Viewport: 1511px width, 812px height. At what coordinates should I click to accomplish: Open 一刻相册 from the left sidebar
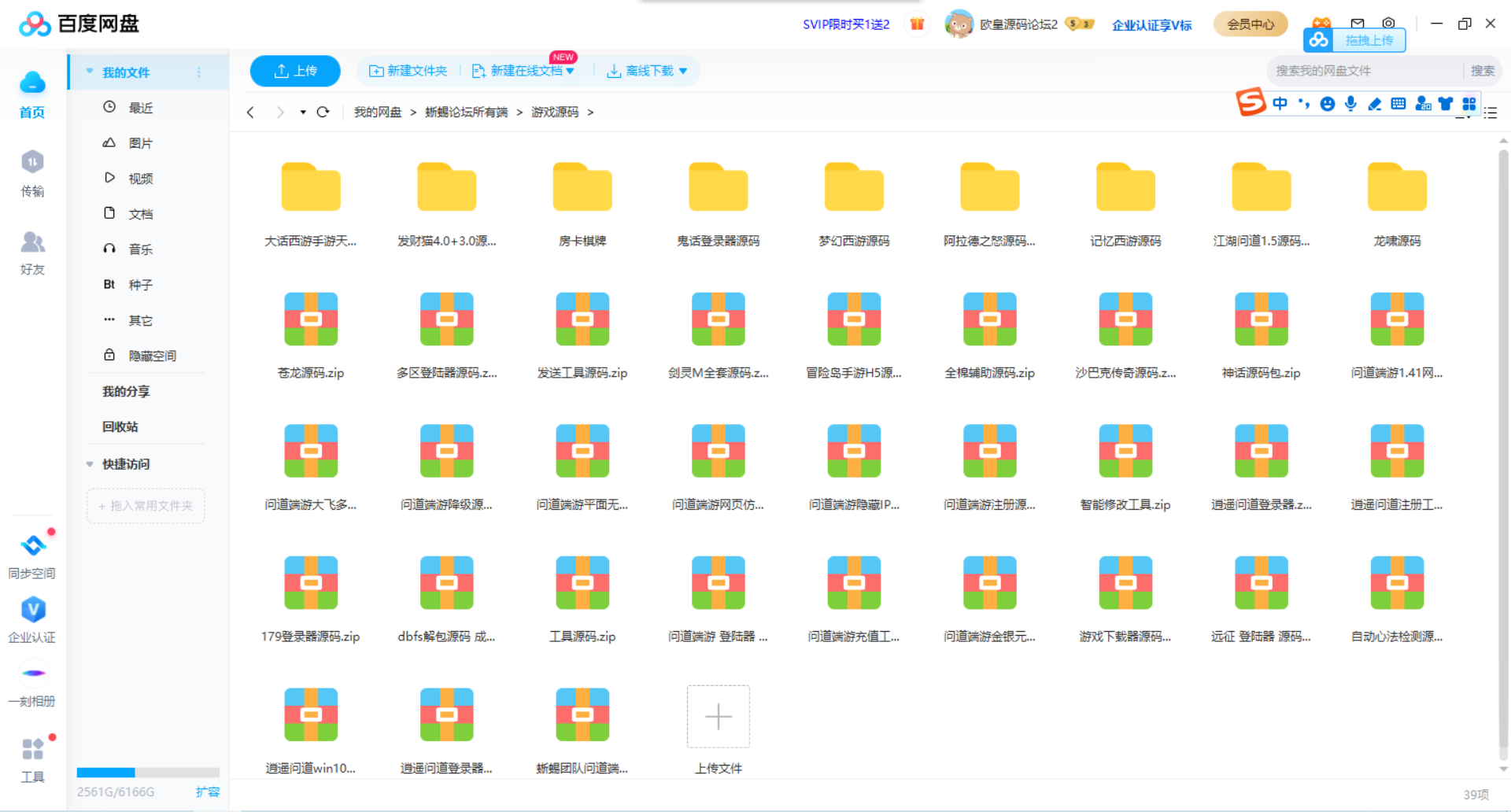click(x=32, y=683)
